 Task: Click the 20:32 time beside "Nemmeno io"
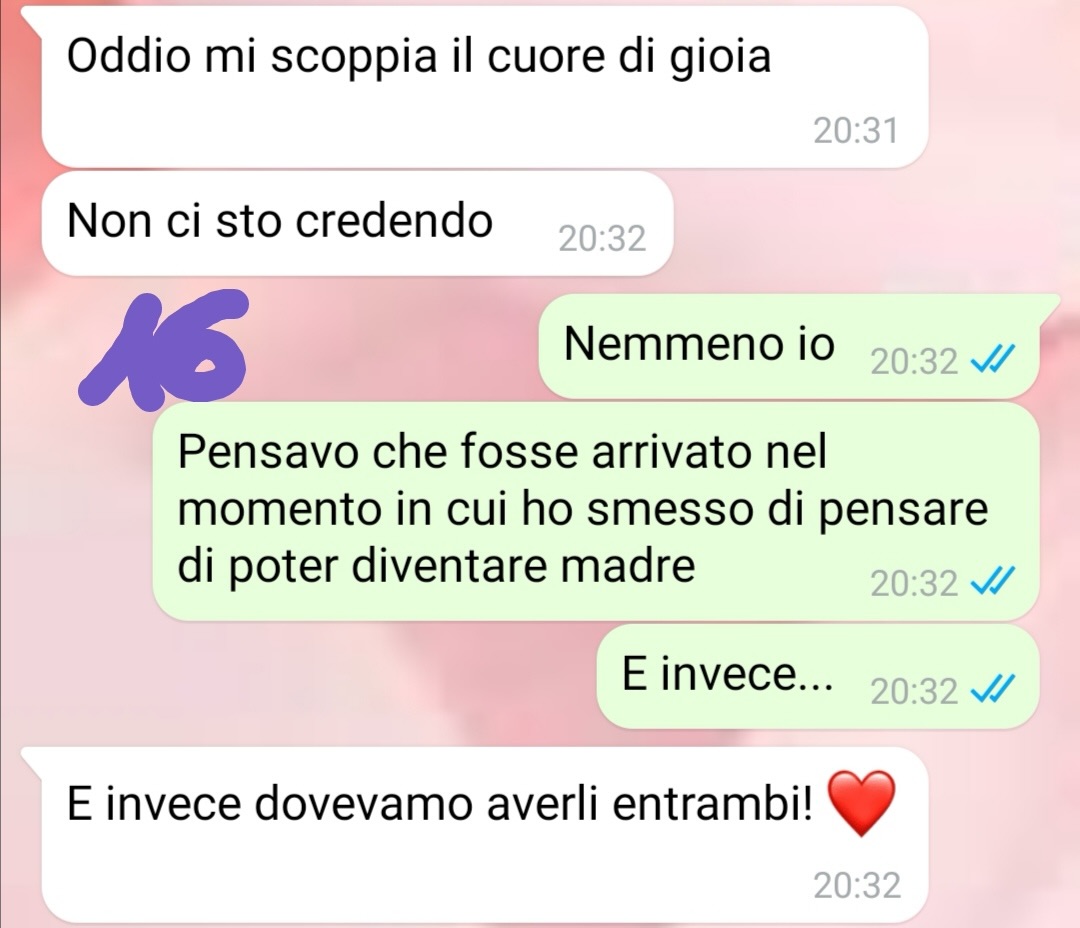914,361
